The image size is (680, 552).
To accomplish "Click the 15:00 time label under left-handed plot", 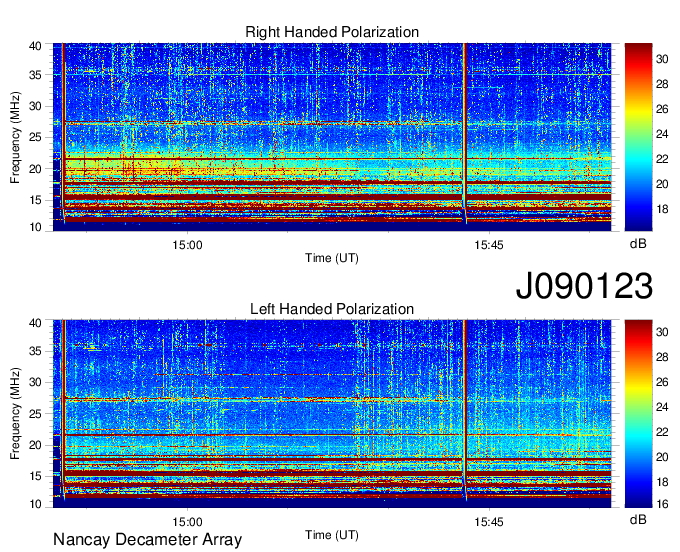I will [x=187, y=522].
